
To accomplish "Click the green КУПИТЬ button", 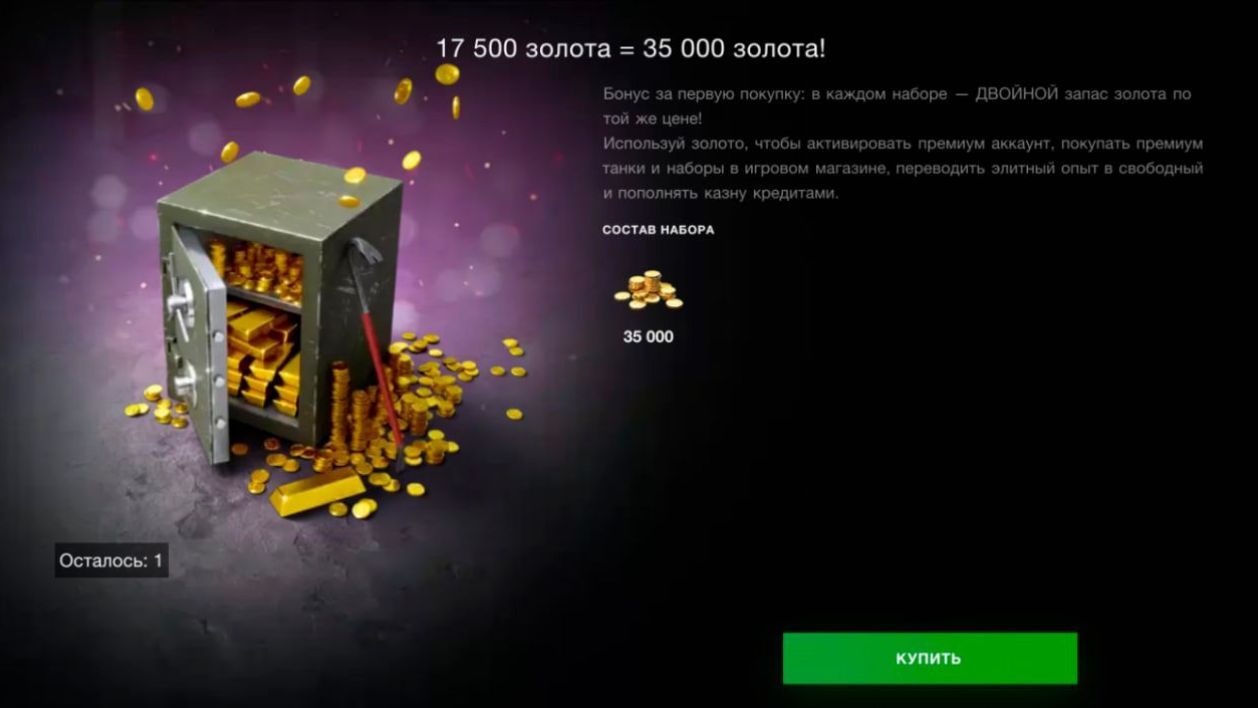I will [x=930, y=658].
